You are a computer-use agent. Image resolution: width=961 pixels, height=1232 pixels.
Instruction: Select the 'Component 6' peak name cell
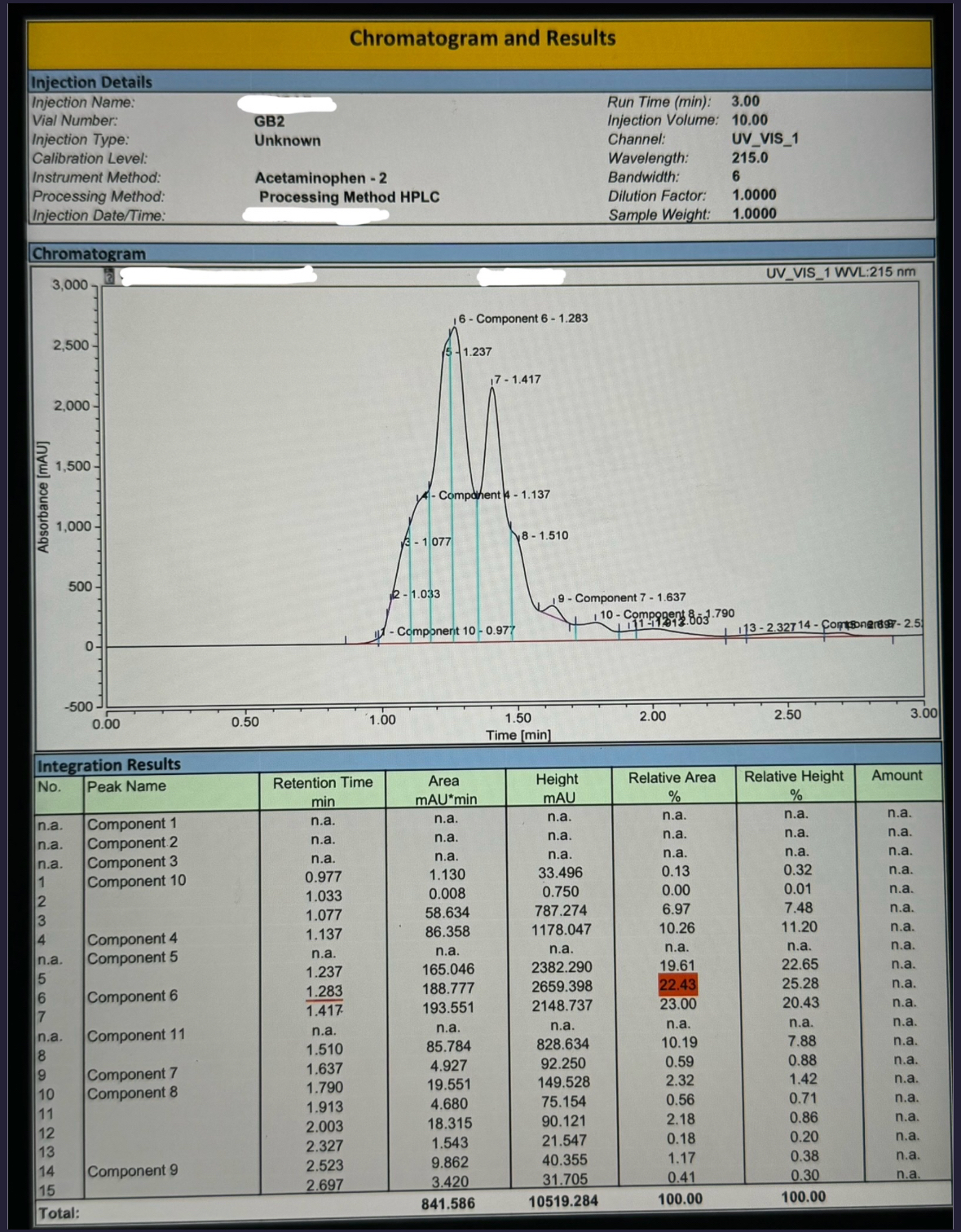[x=132, y=997]
